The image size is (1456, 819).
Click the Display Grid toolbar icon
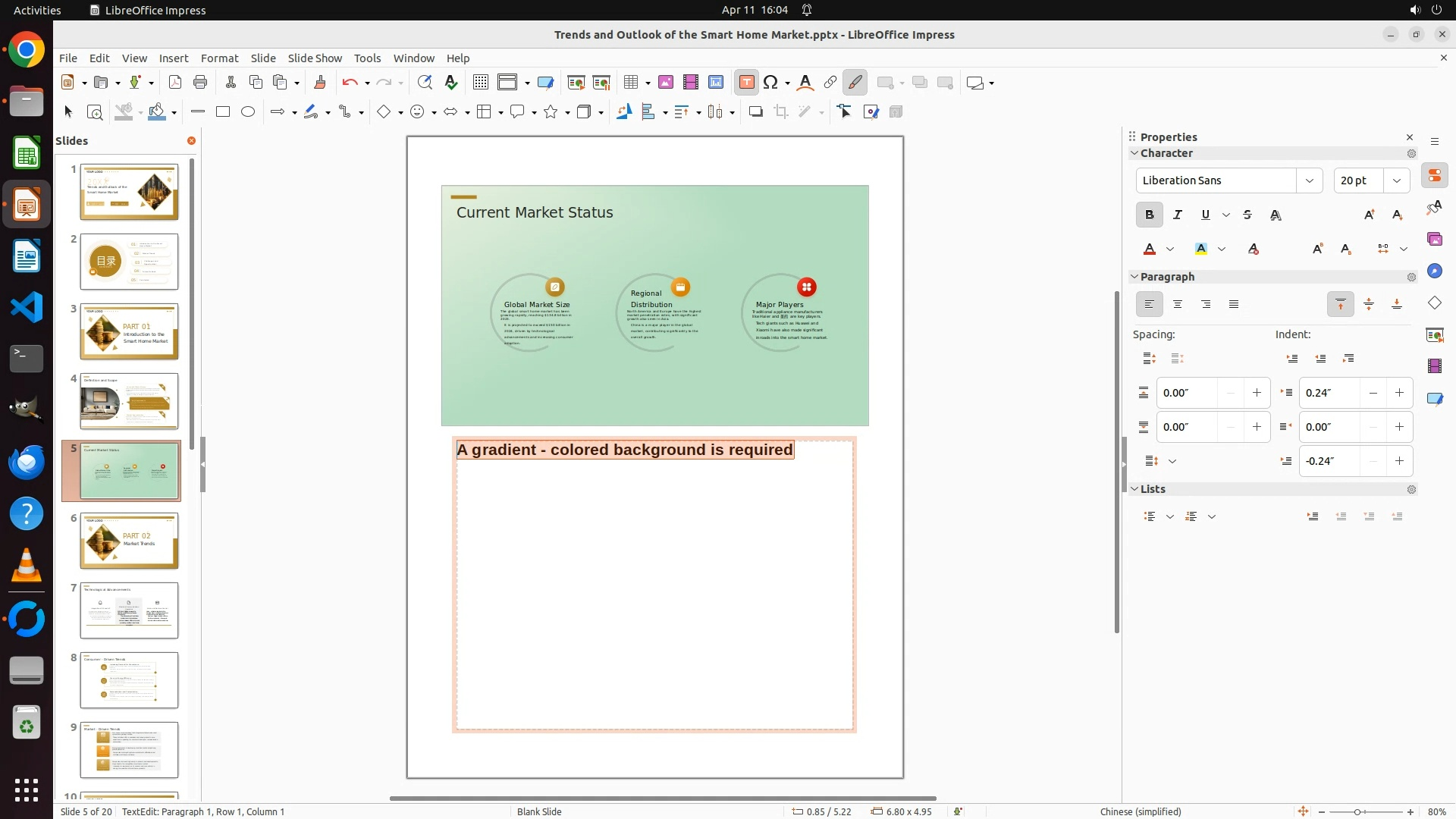pos(481,83)
